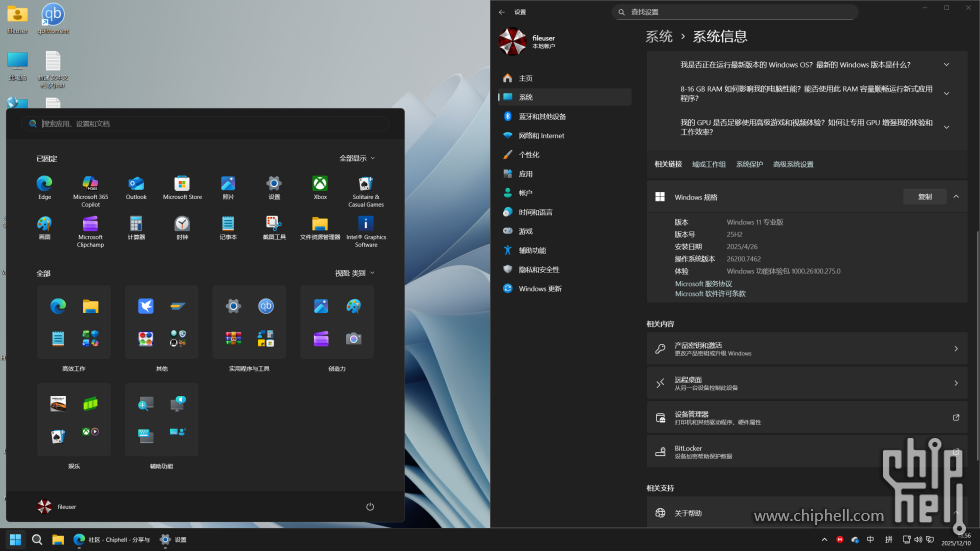Open taskbar Search icon

click(37, 540)
